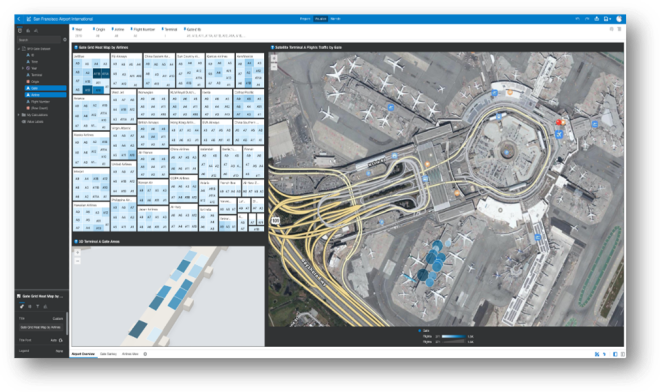Open the user profile avatar

619,19
